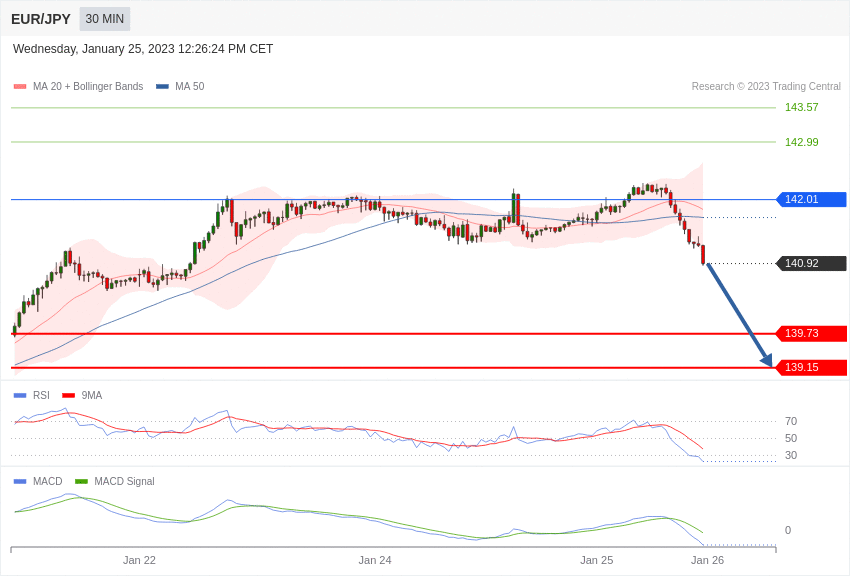Click the MA 50 legend color swatch

coord(162,86)
